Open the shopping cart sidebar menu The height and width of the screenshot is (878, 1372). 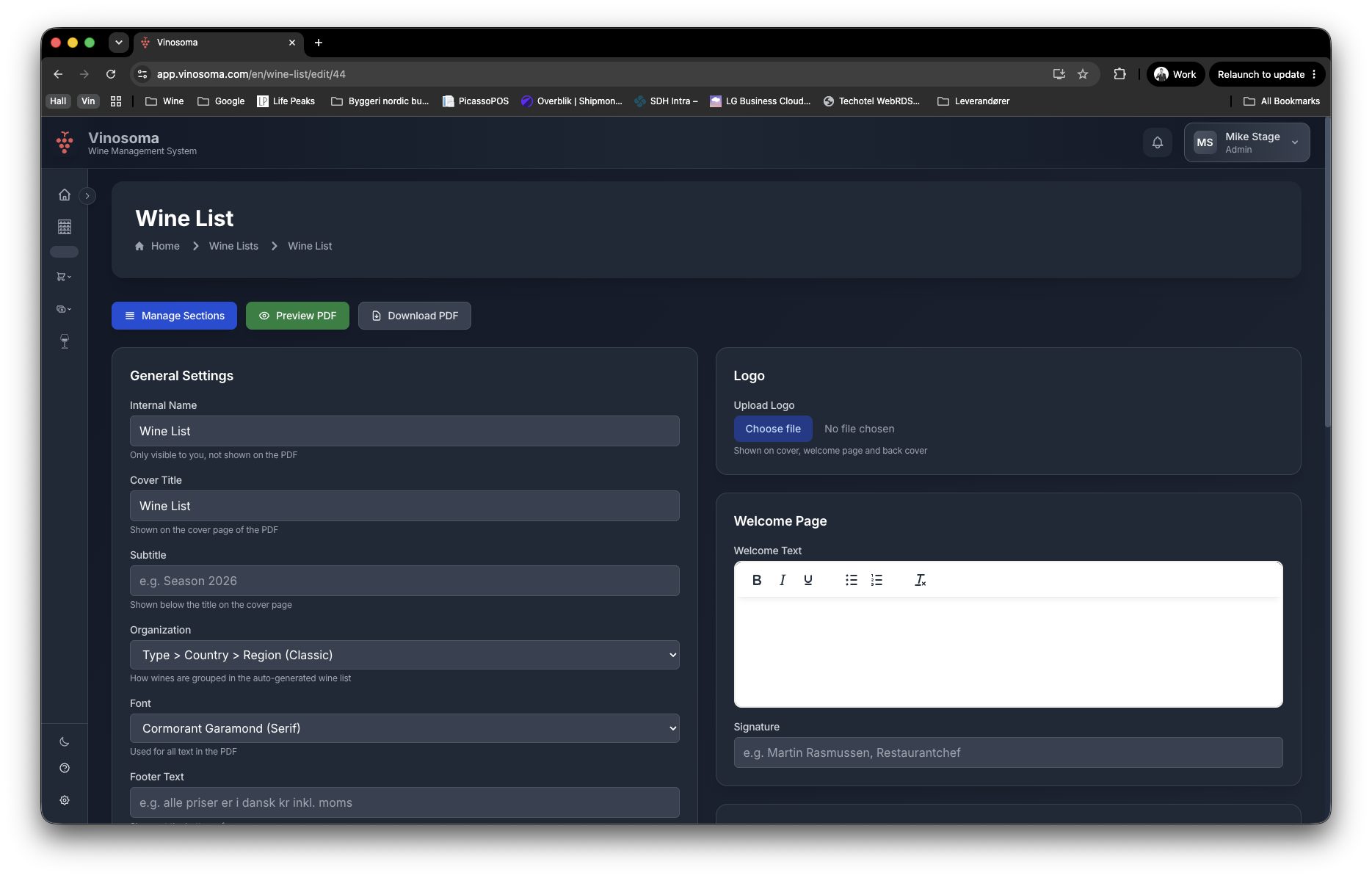[x=64, y=277]
